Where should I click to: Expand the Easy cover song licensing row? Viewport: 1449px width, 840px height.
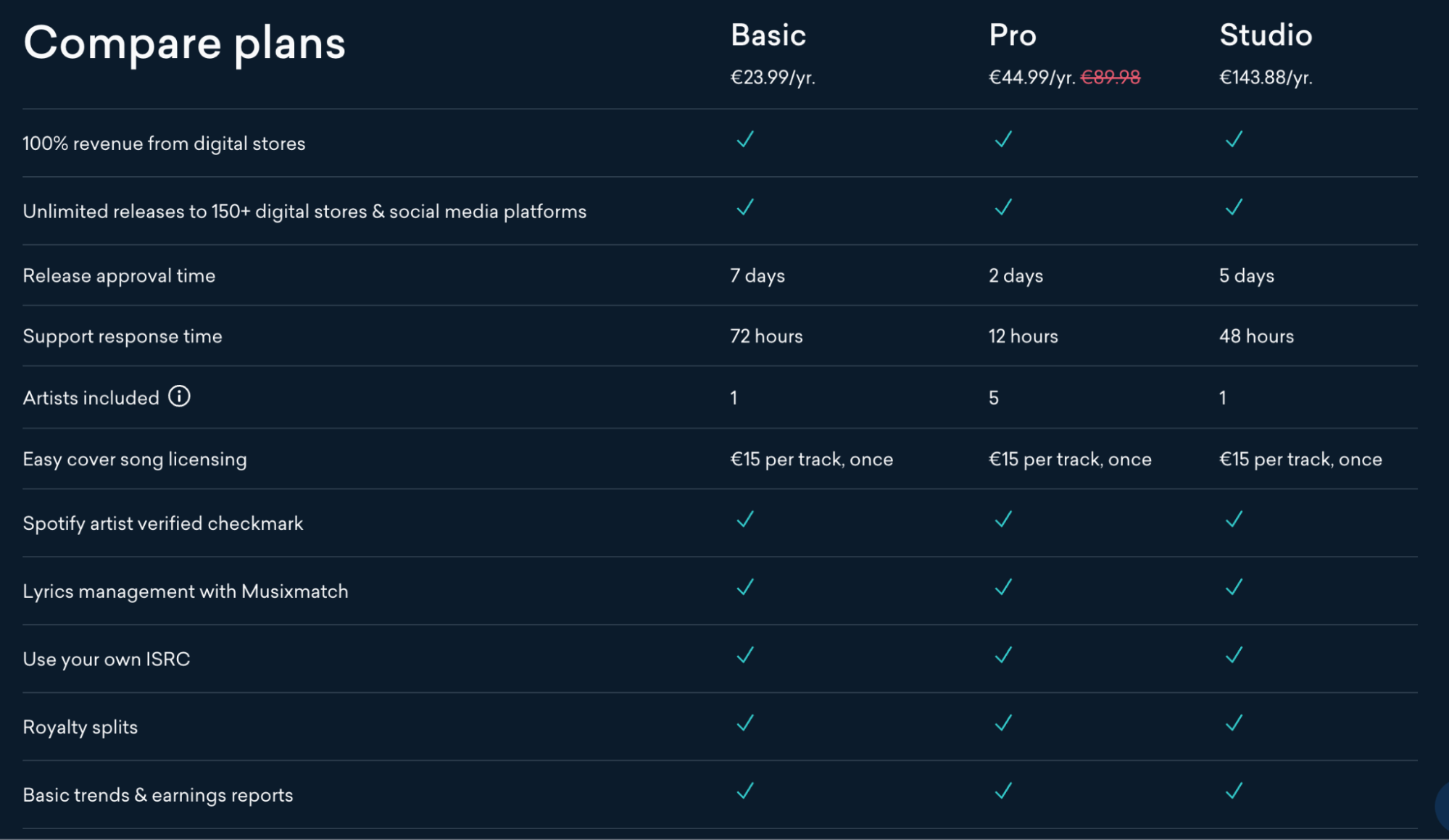point(135,459)
